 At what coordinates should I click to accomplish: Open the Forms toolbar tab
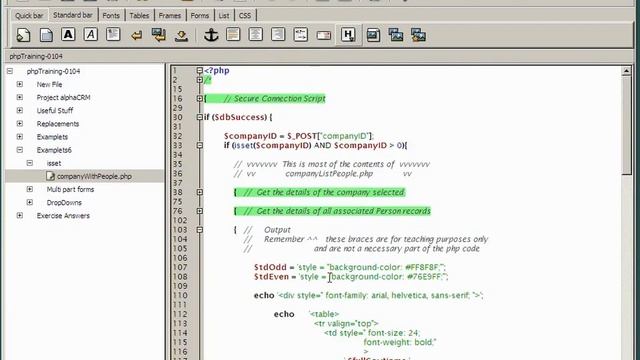pyautogui.click(x=200, y=16)
